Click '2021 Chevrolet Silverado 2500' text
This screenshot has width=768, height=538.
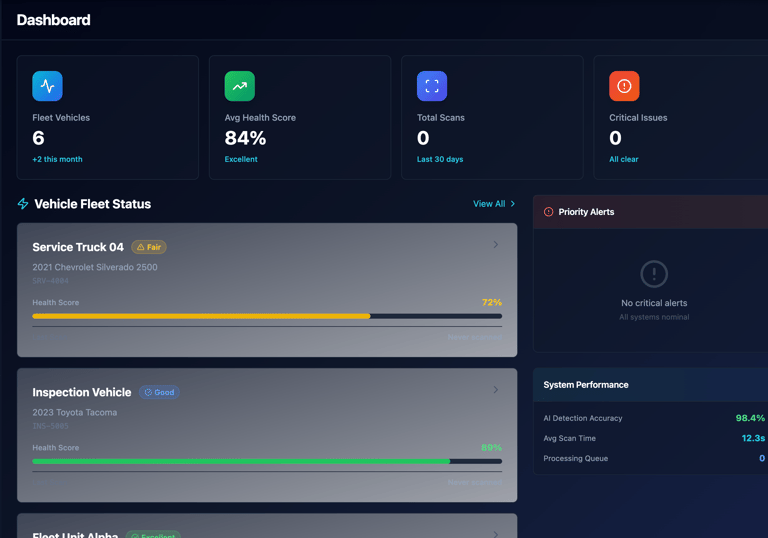tap(95, 267)
